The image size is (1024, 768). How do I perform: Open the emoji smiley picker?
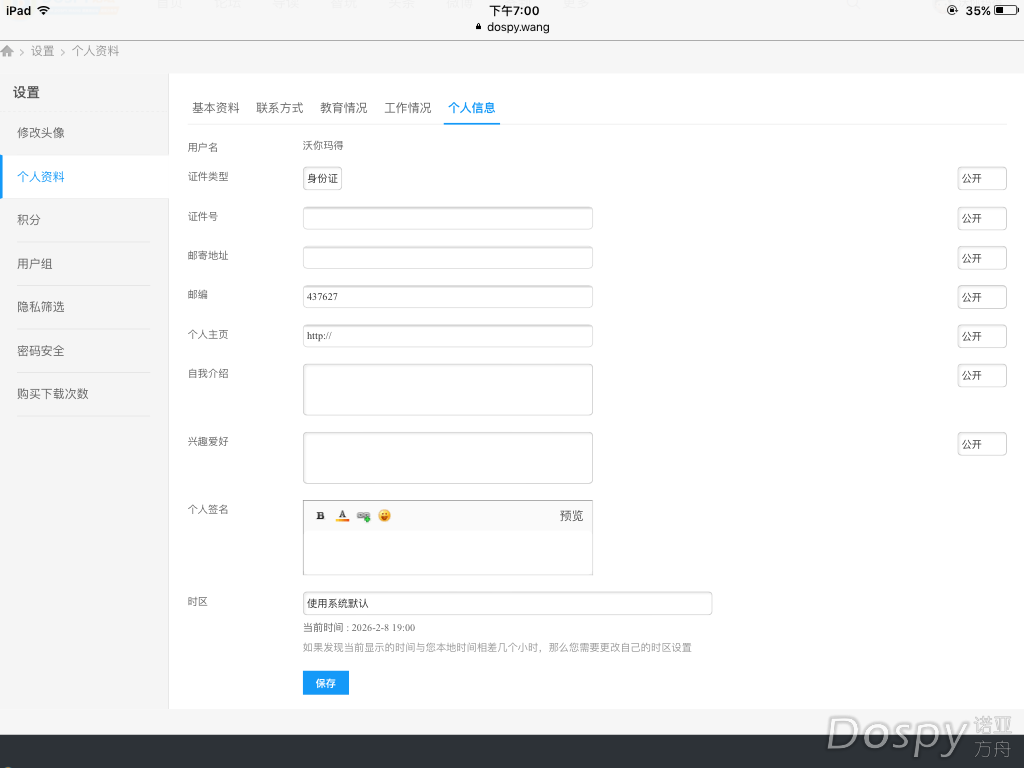(x=384, y=516)
